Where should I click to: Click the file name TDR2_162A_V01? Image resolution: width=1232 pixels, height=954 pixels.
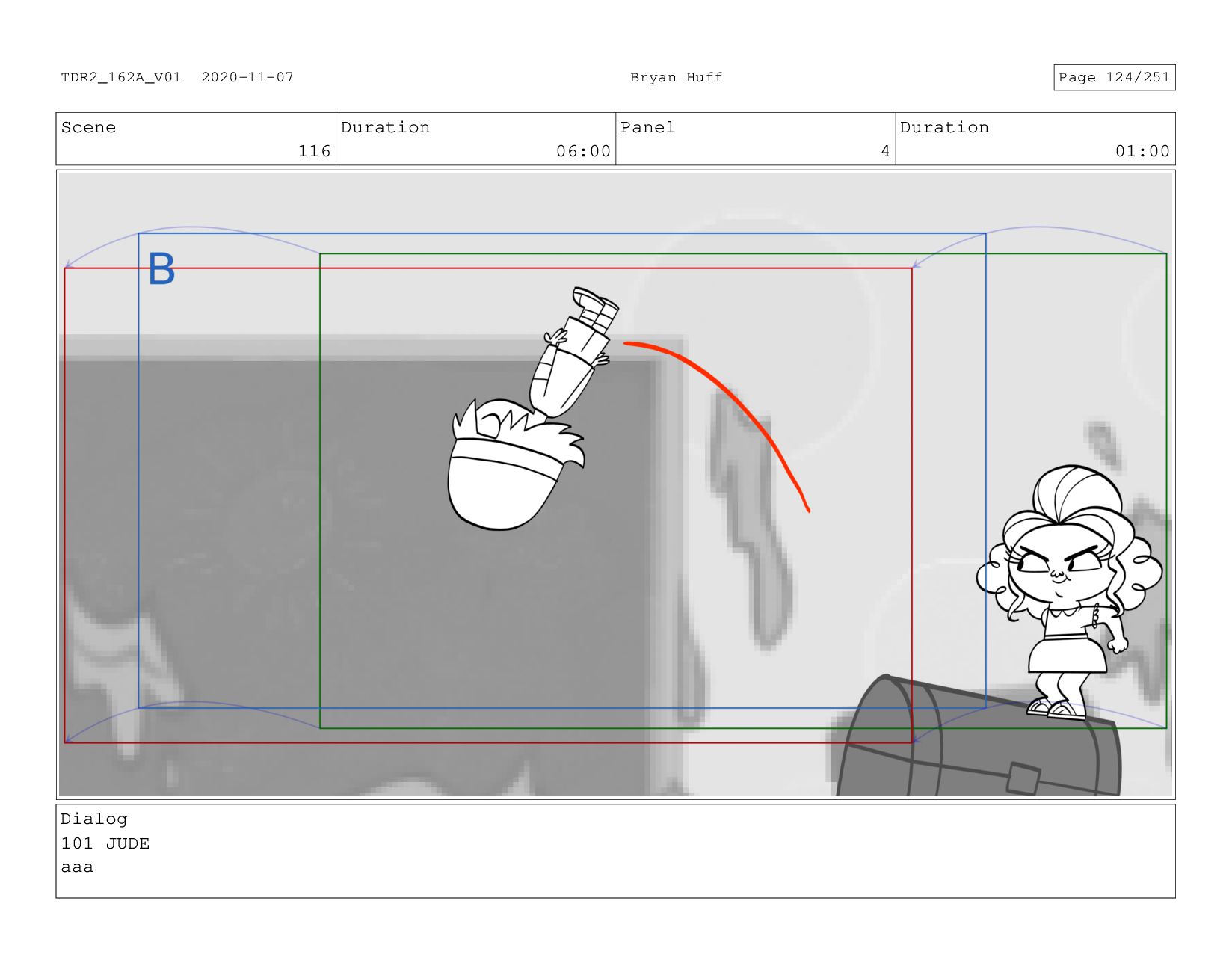(x=121, y=77)
